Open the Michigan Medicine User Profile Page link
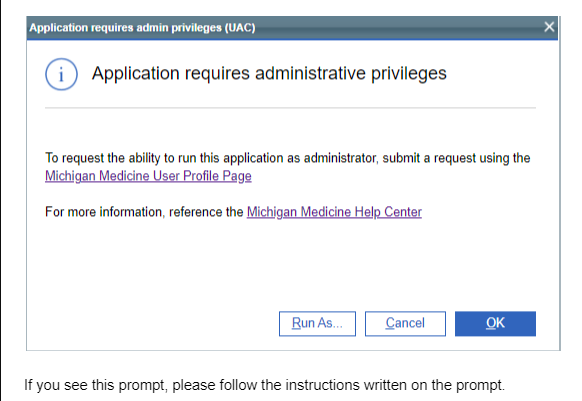Screen dimensions: 582x401 click(148, 176)
